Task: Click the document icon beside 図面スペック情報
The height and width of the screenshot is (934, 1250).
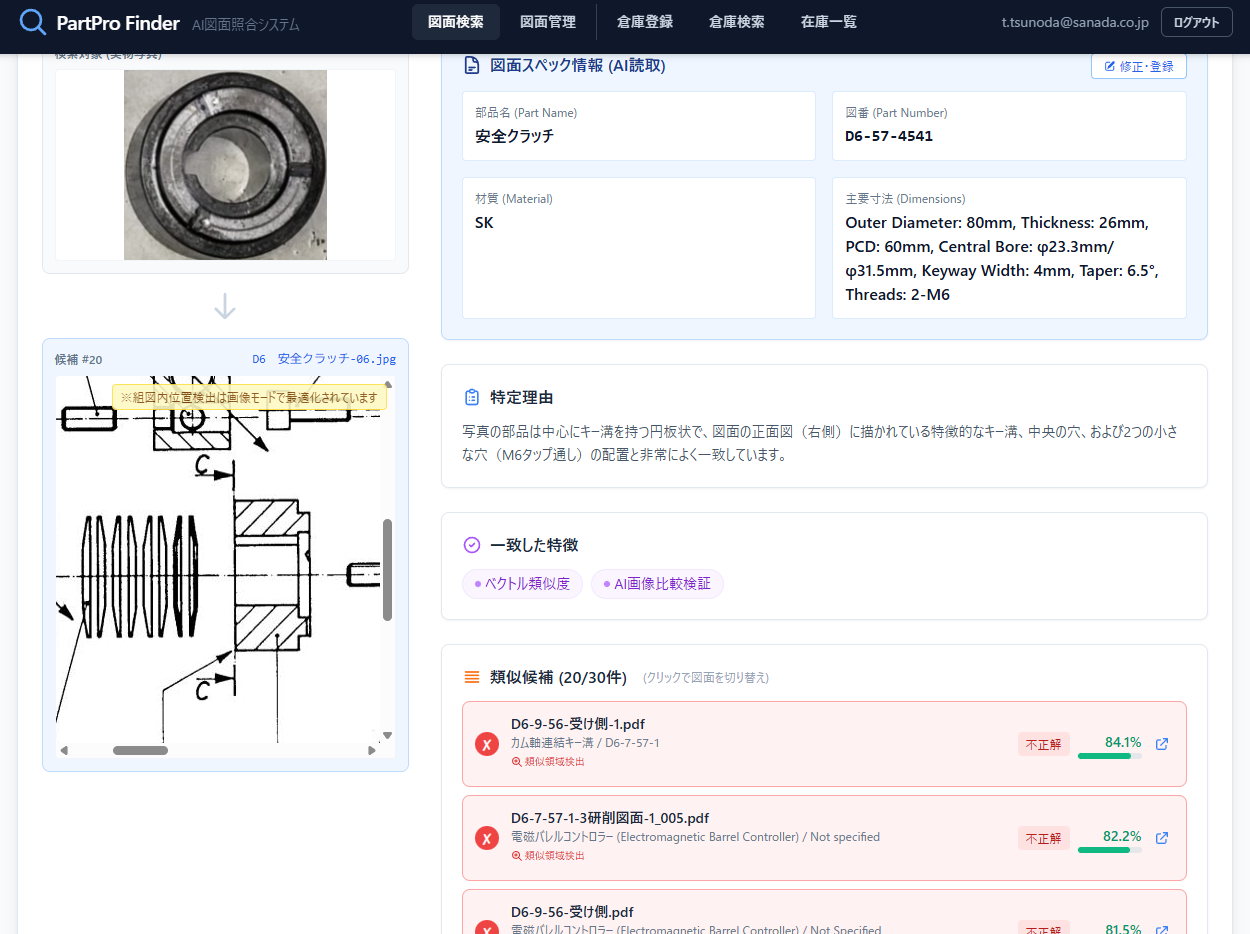Action: coord(471,65)
